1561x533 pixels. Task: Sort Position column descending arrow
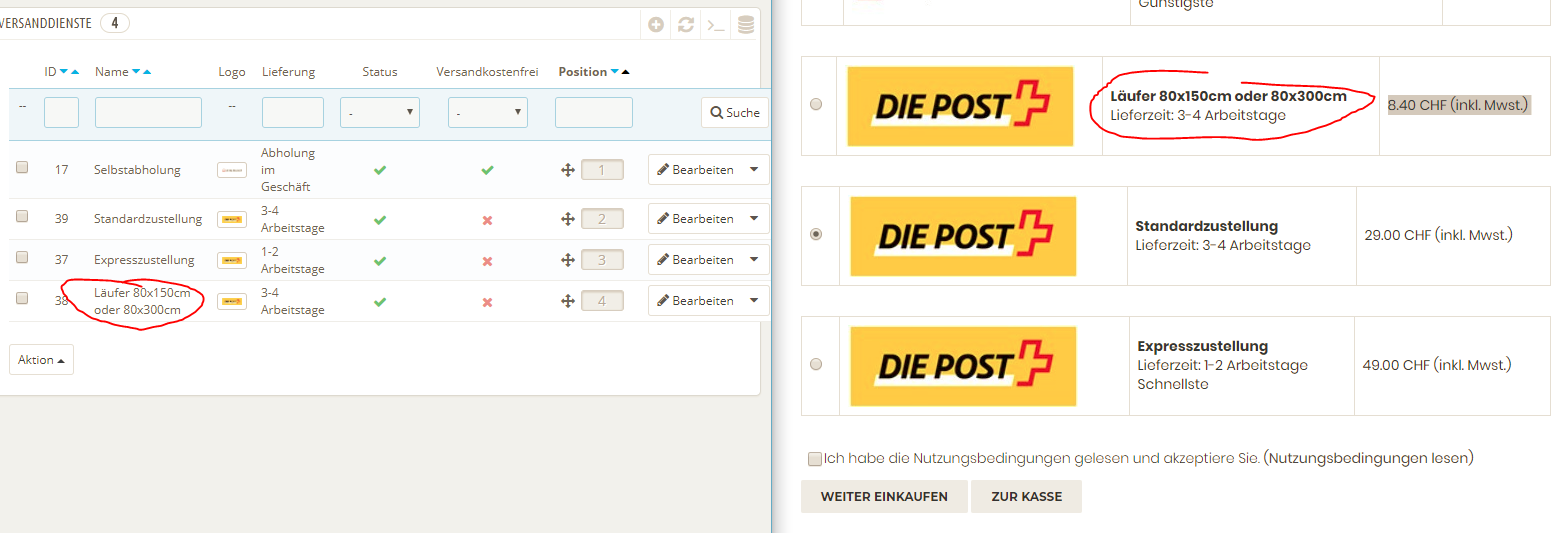coord(614,72)
